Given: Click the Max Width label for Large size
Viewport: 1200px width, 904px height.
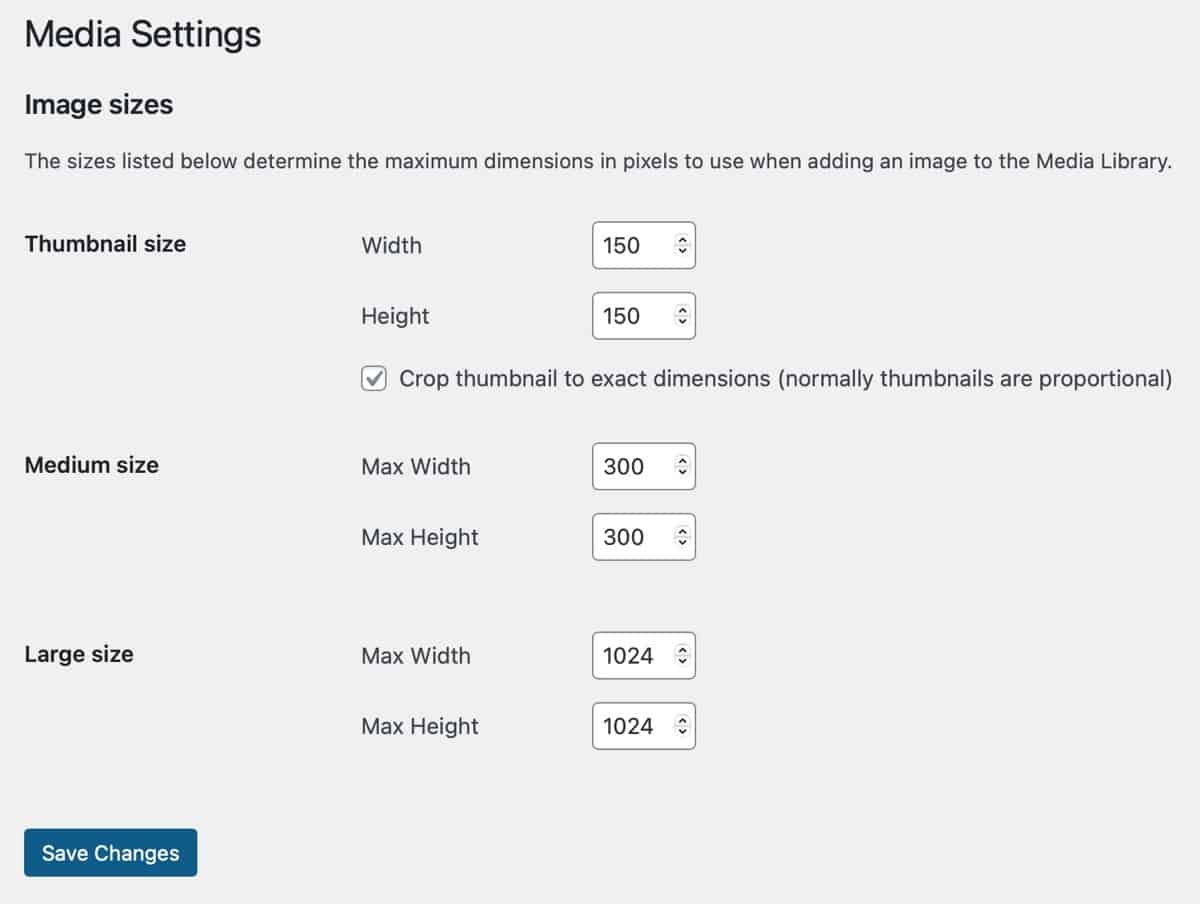Looking at the screenshot, I should click(x=416, y=655).
